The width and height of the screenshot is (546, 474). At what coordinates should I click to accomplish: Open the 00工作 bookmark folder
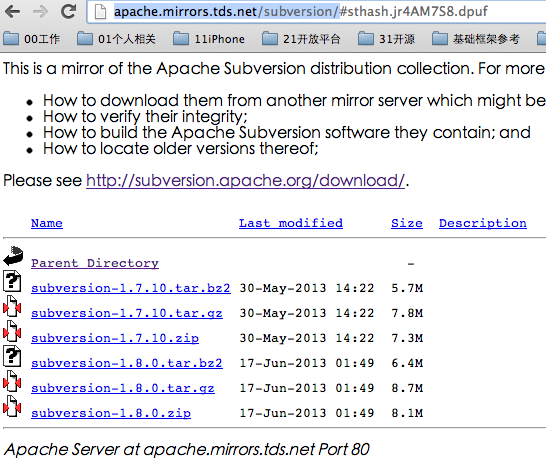32,39
